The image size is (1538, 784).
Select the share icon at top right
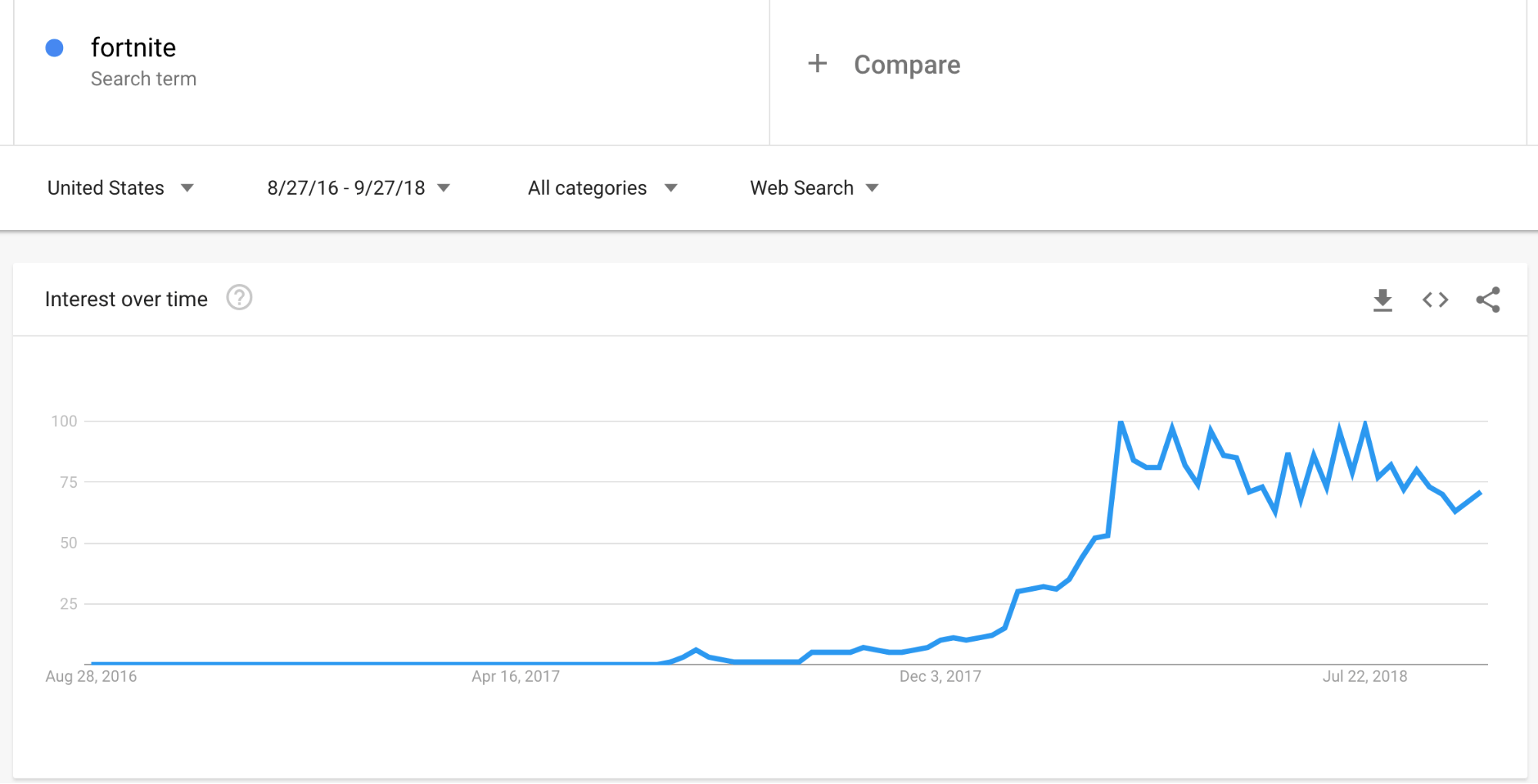click(1488, 299)
